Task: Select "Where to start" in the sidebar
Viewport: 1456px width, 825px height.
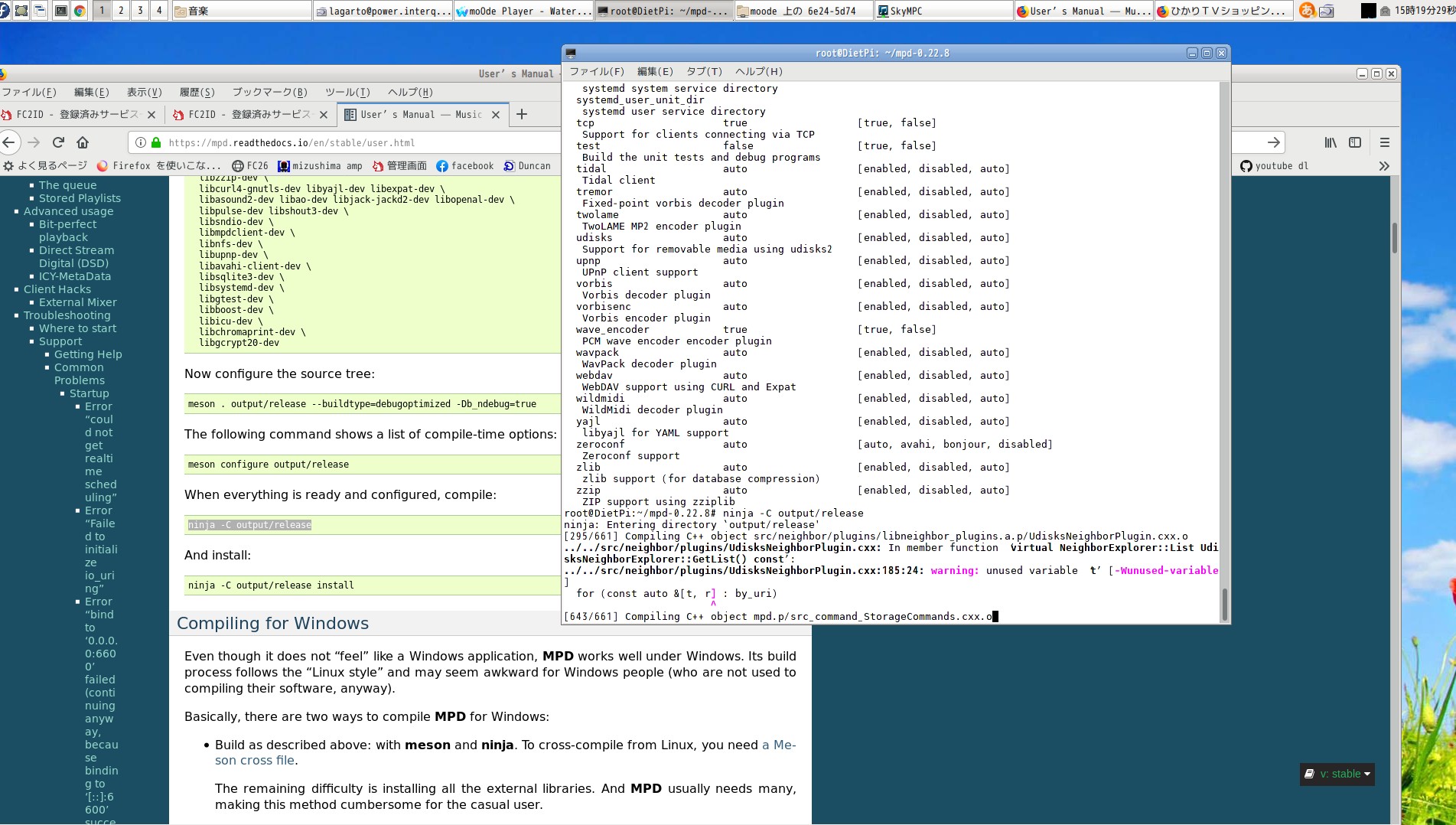Action: click(x=77, y=328)
